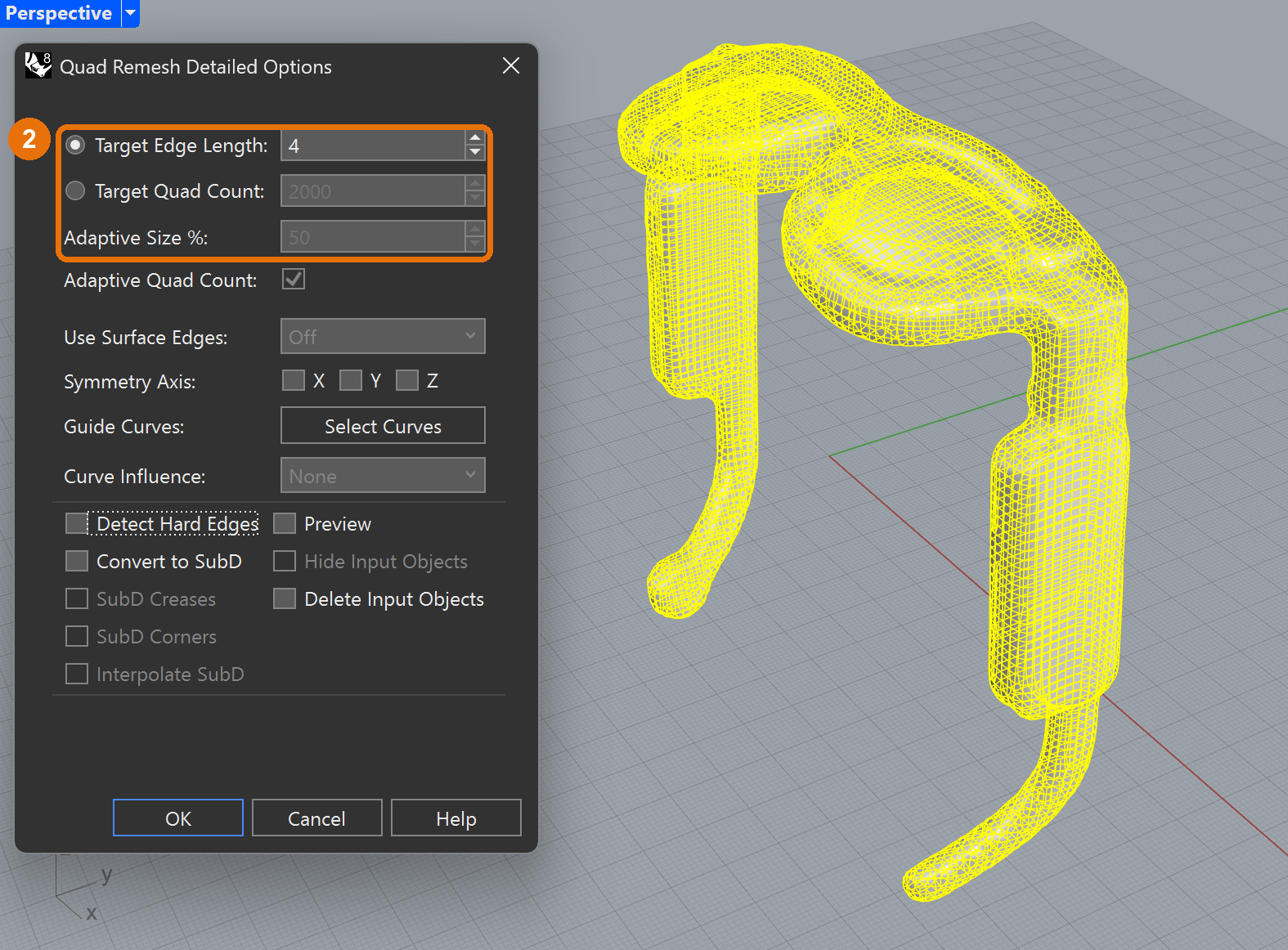Click the Adaptive Size % value field
This screenshot has width=1288, height=950.
tap(373, 237)
